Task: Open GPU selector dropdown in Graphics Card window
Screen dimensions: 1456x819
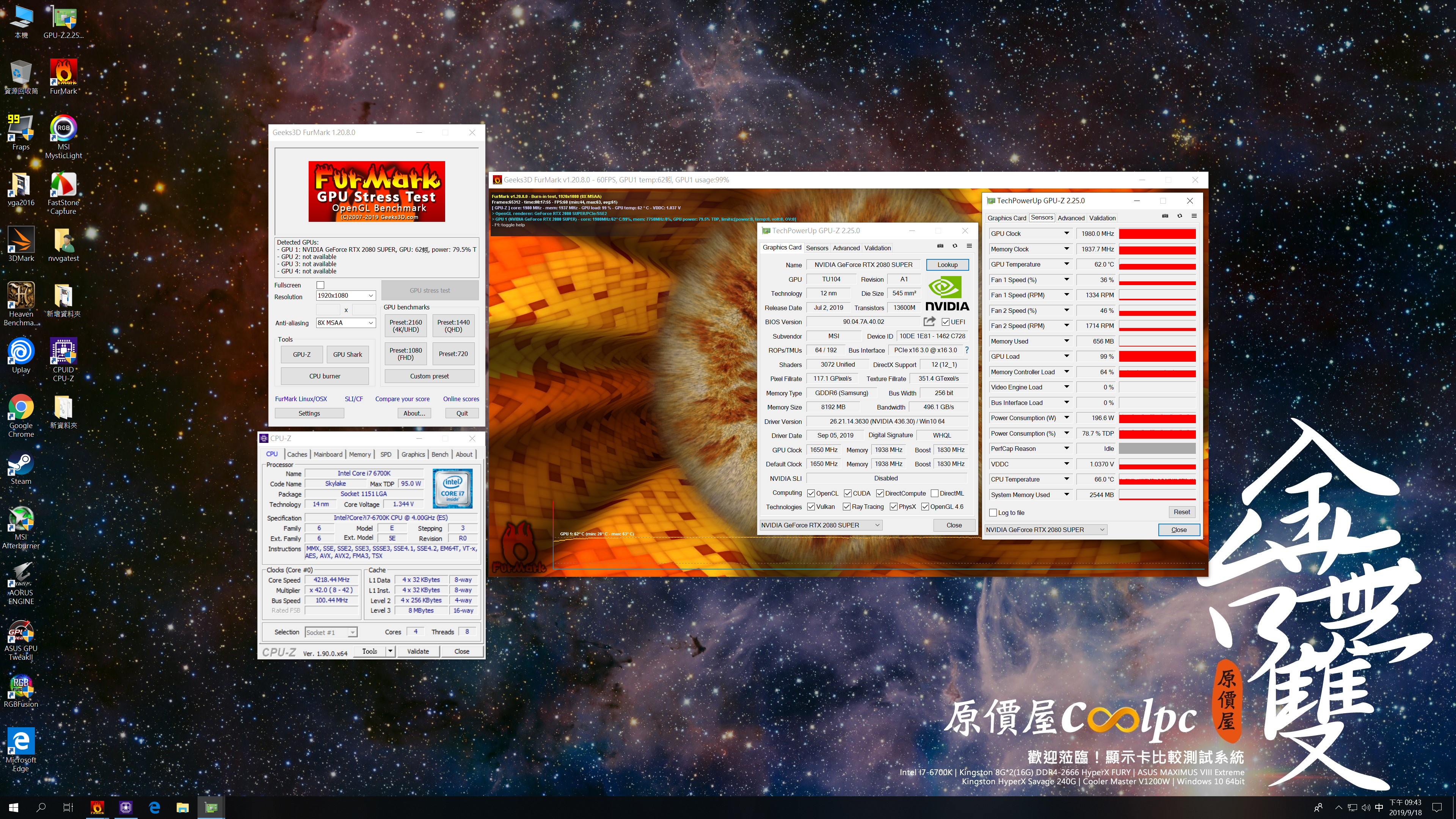Action: [x=820, y=525]
